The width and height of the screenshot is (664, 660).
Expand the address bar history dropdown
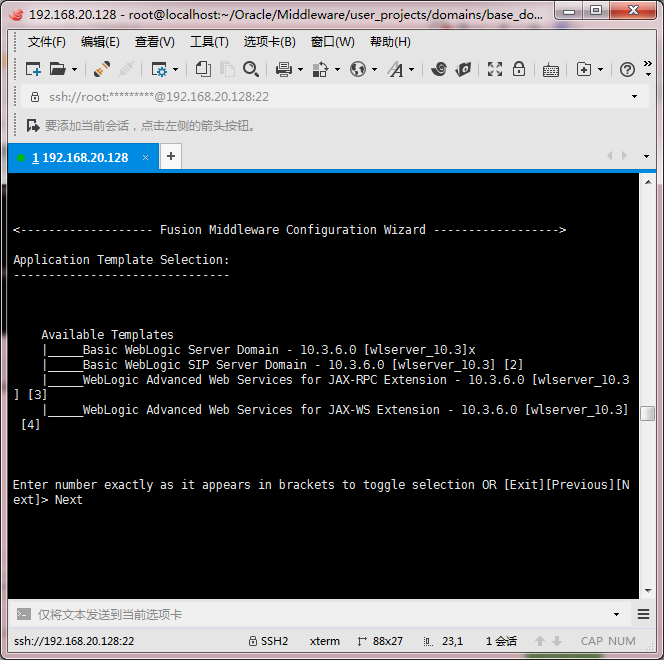[634, 97]
